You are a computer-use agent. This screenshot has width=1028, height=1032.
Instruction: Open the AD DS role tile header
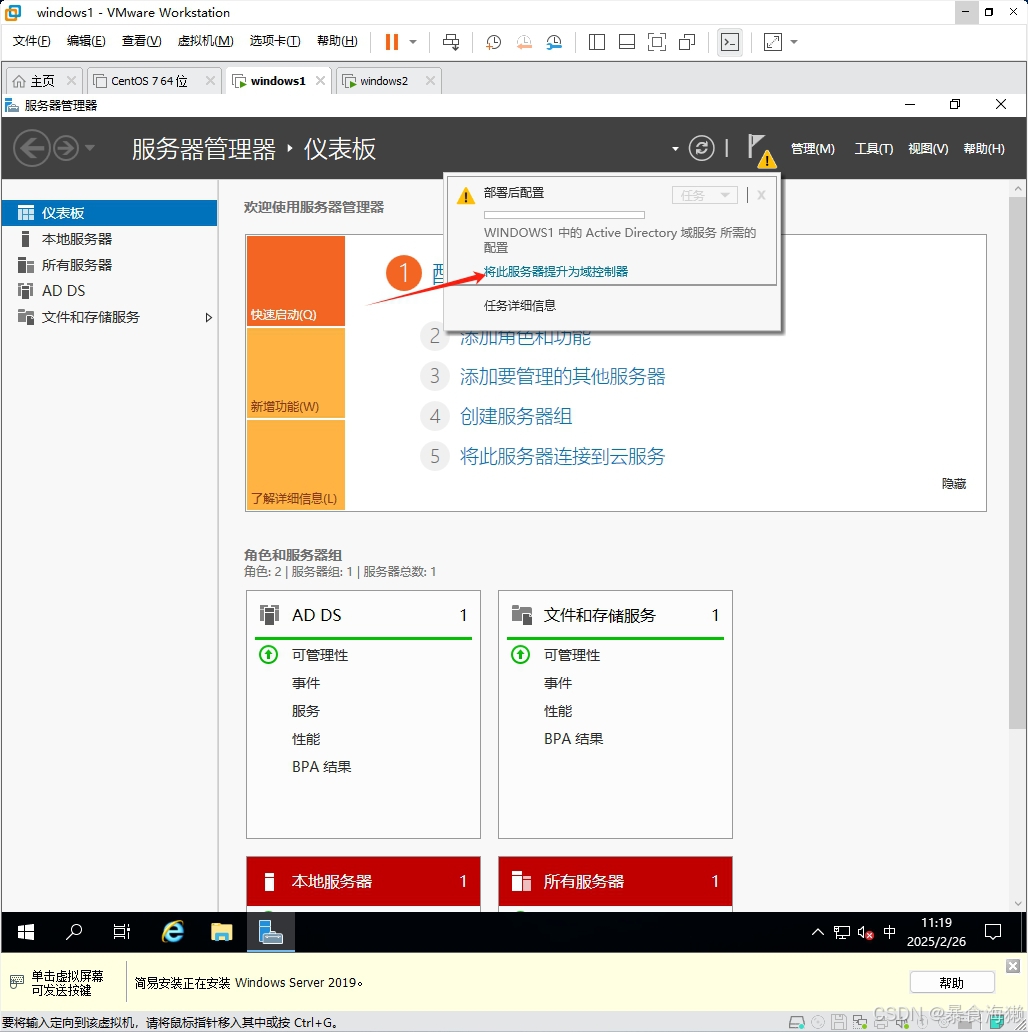click(x=363, y=615)
